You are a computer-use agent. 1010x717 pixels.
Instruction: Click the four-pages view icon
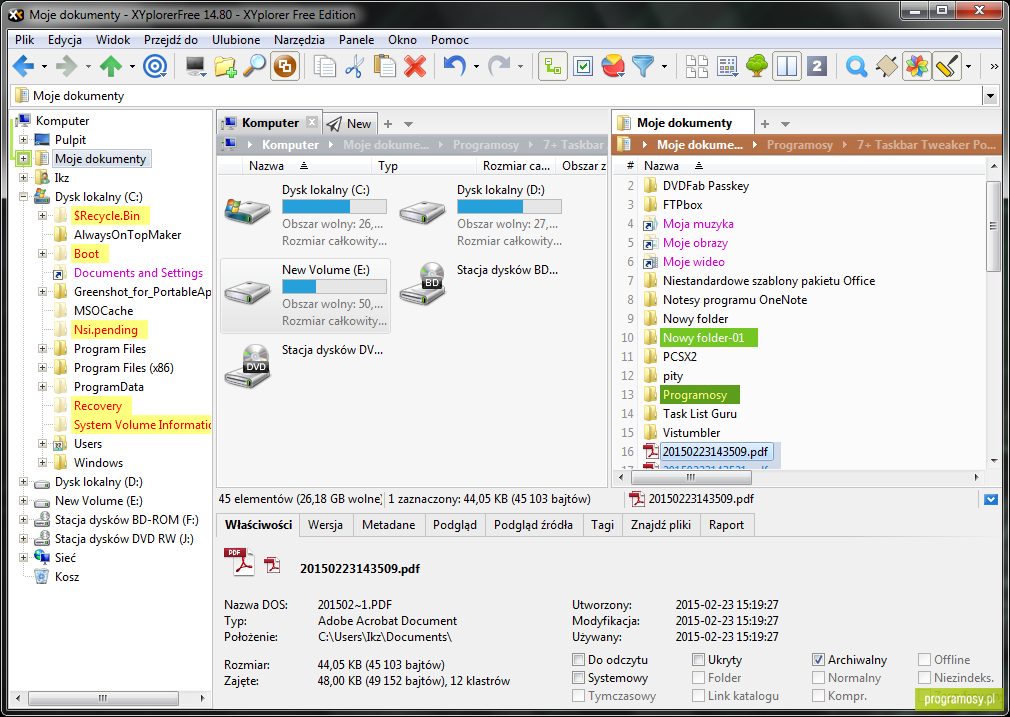697,66
